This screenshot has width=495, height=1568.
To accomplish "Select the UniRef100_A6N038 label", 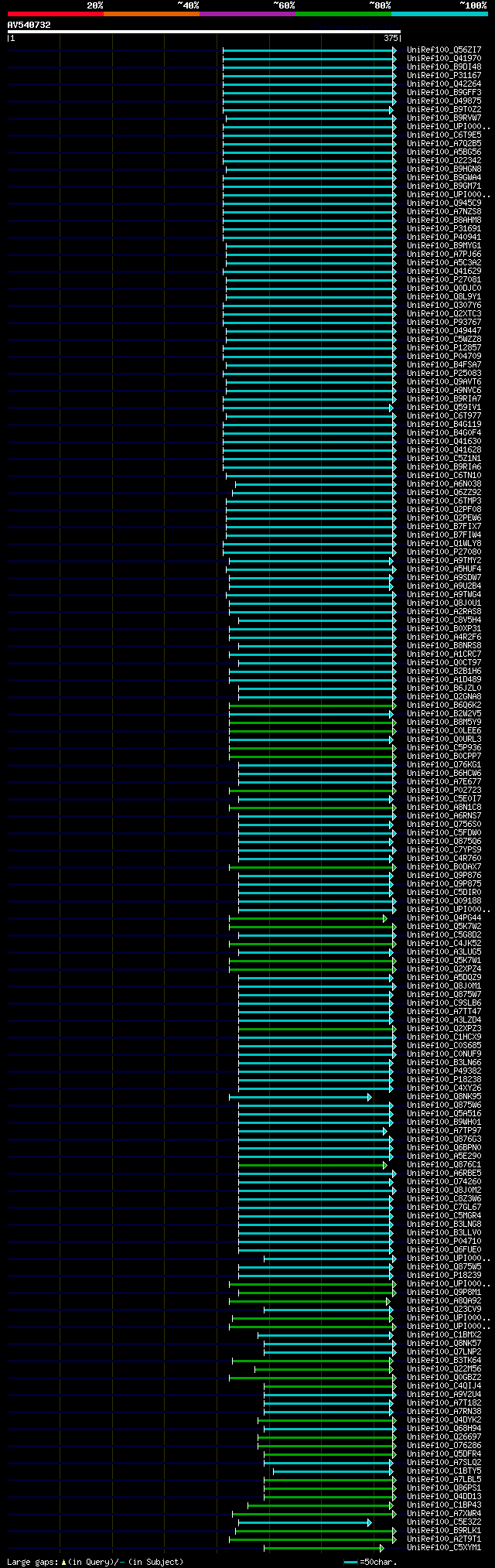I will point(444,483).
